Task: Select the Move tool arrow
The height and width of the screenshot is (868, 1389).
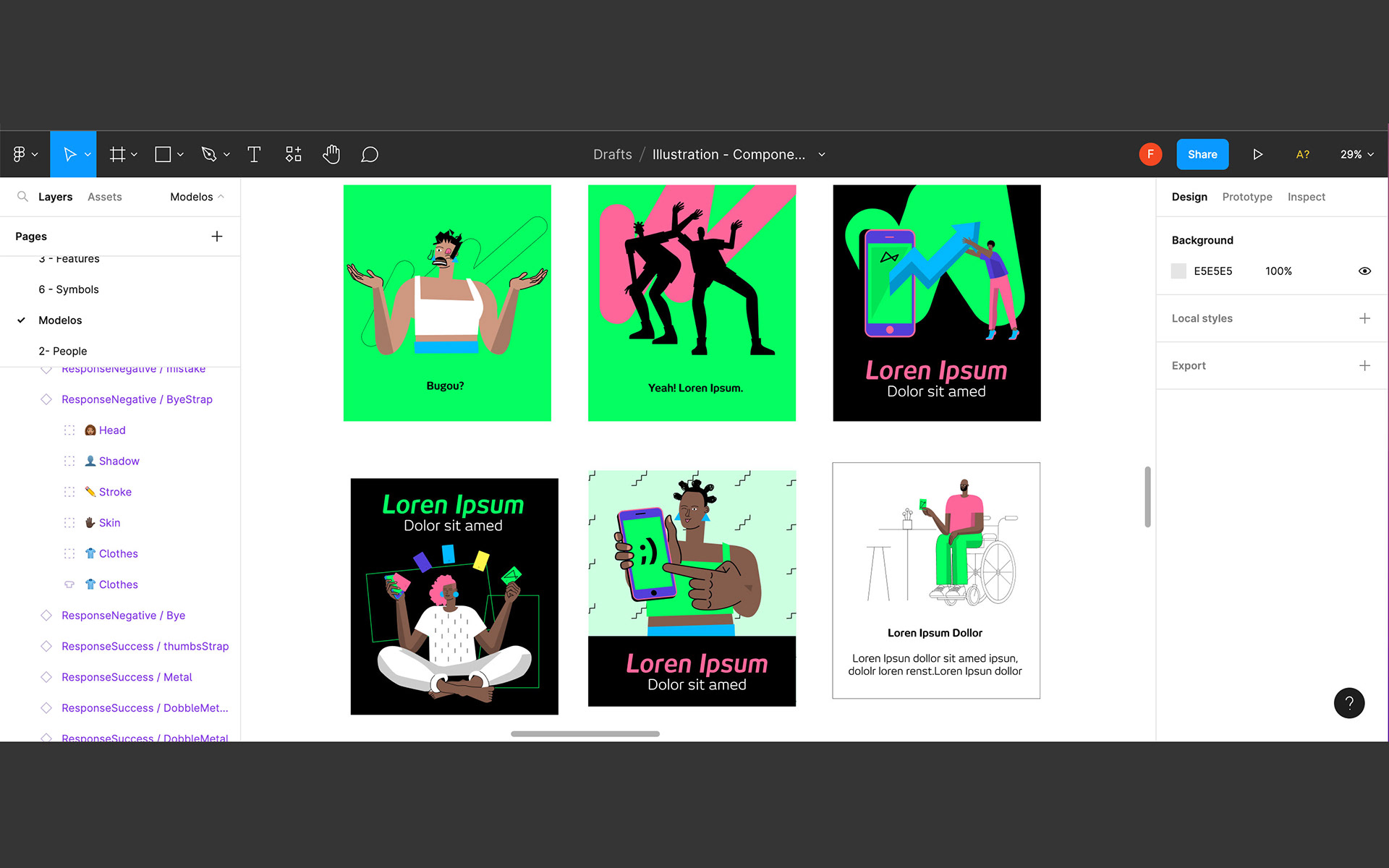Action: (x=69, y=154)
